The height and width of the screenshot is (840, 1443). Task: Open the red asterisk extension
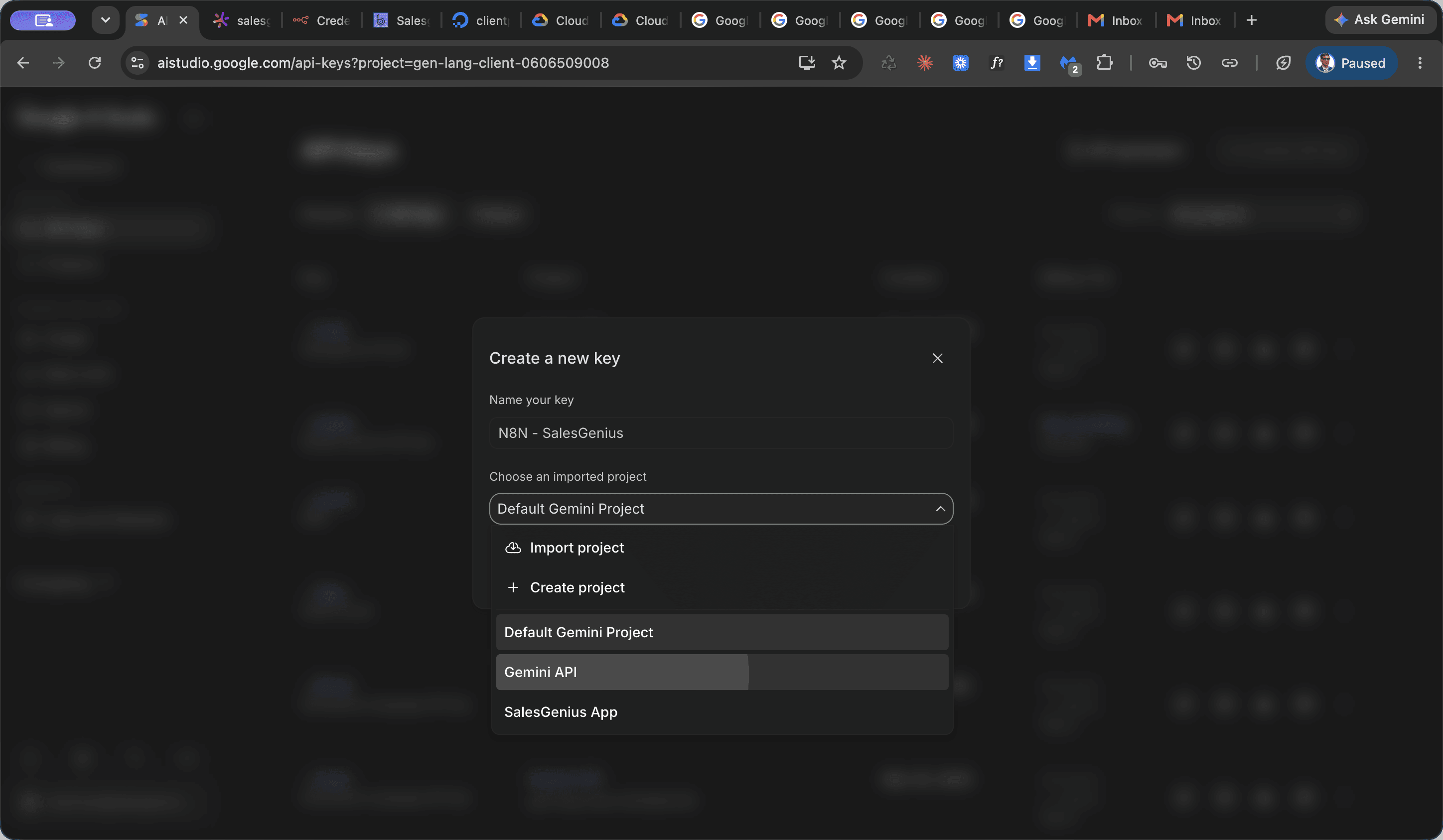[x=925, y=63]
